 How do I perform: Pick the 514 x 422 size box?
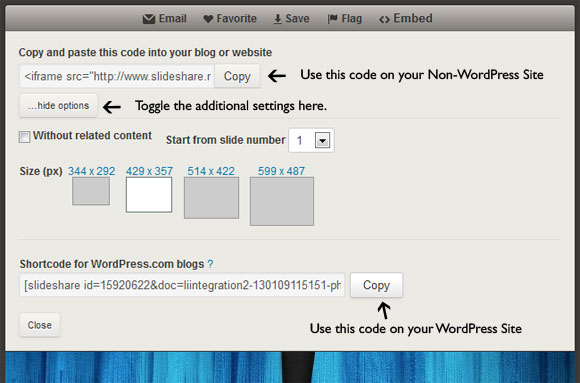[x=212, y=198]
